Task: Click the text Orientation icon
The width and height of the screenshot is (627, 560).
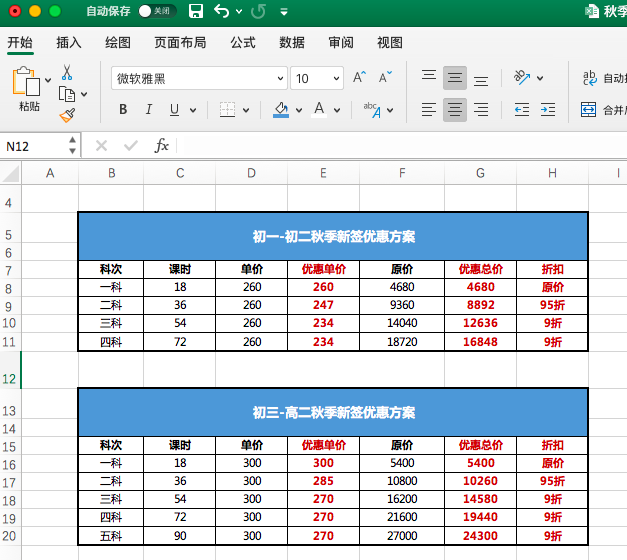Action: (x=522, y=78)
